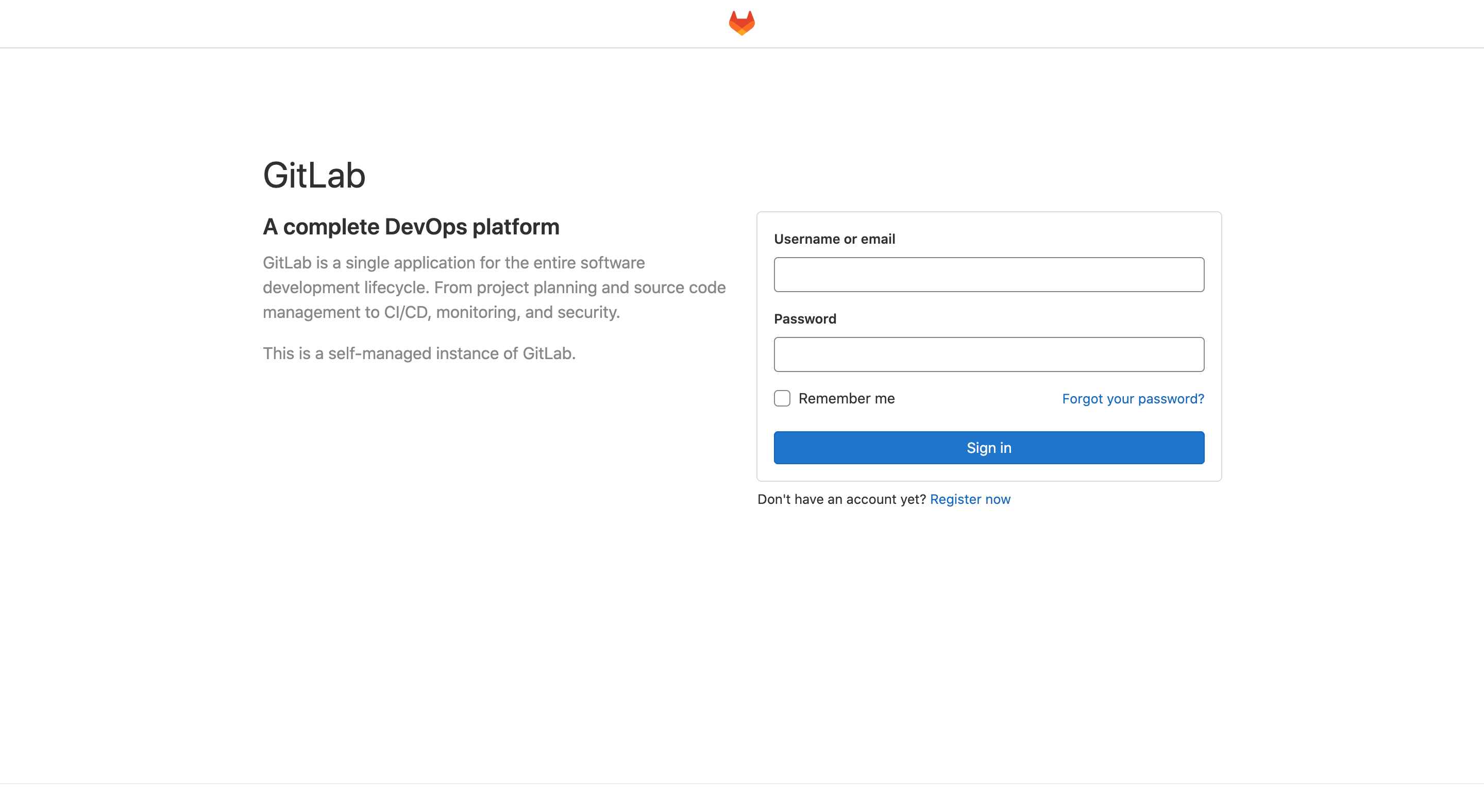
Task: Click the "GitLab is a single application" paragraph
Action: (494, 287)
